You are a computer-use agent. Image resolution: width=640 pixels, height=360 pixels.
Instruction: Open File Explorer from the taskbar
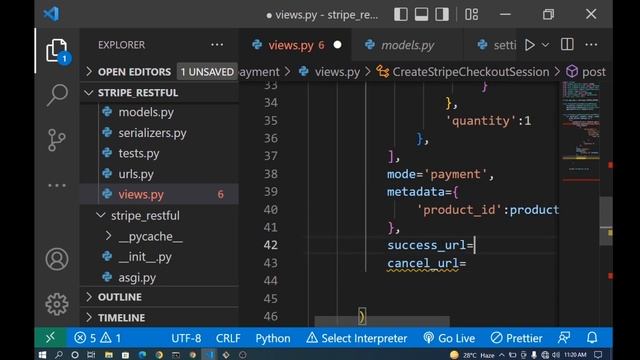tap(109, 355)
